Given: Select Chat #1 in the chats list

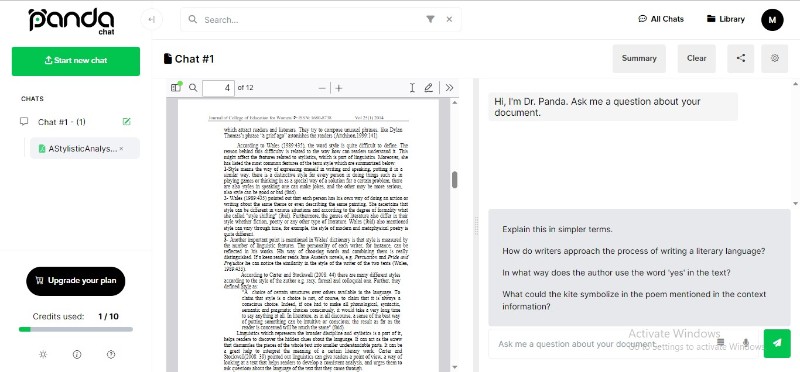Looking at the screenshot, I should pos(61,122).
